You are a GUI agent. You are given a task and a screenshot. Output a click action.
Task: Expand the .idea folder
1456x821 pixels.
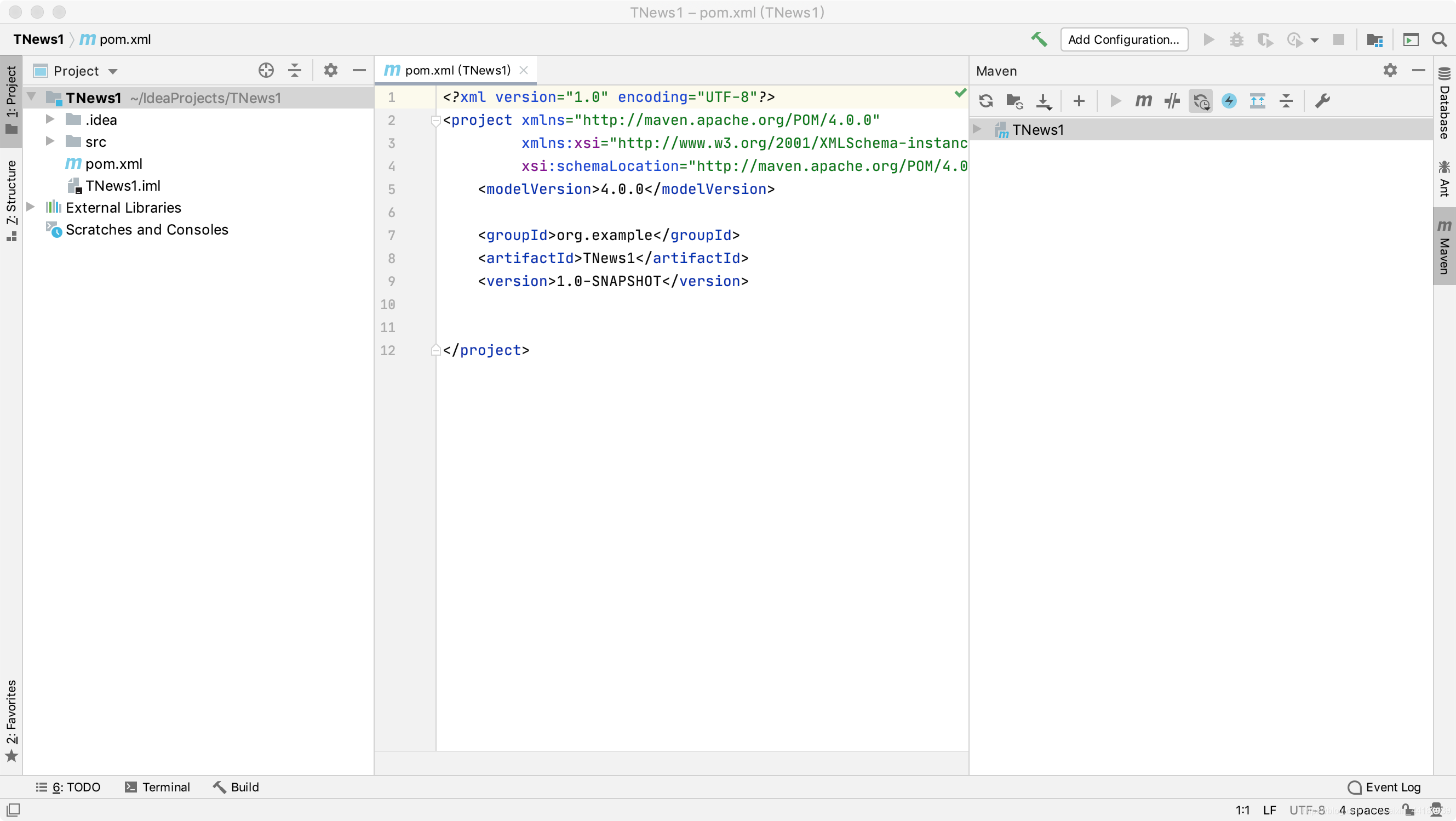click(x=50, y=119)
